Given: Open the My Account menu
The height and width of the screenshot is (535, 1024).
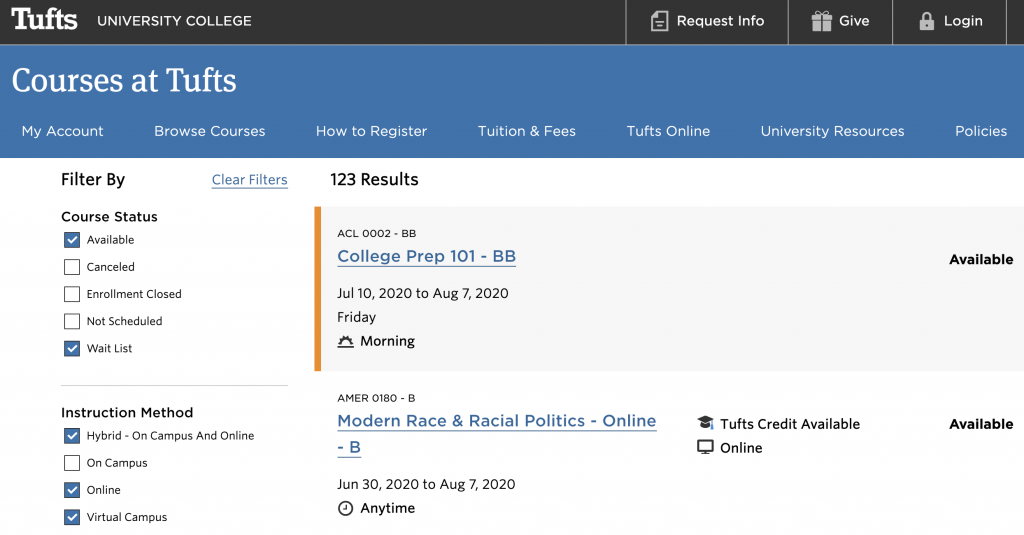Looking at the screenshot, I should [x=62, y=131].
